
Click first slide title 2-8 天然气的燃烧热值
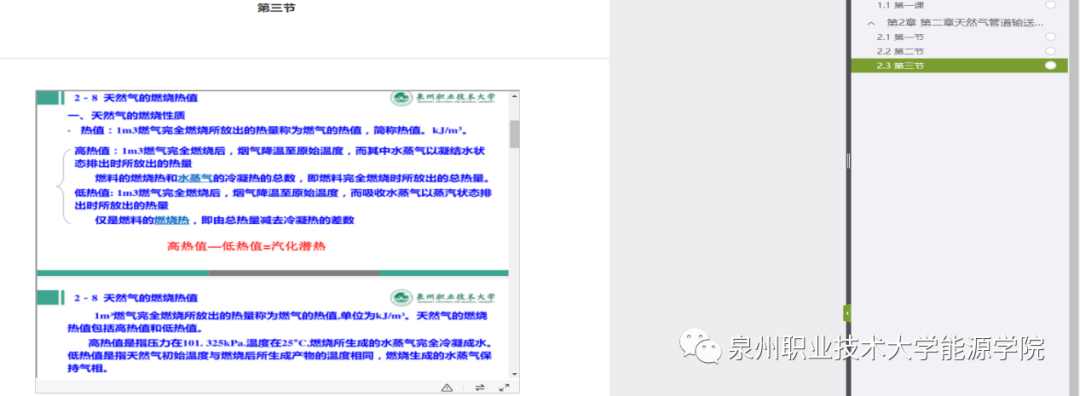tap(136, 98)
